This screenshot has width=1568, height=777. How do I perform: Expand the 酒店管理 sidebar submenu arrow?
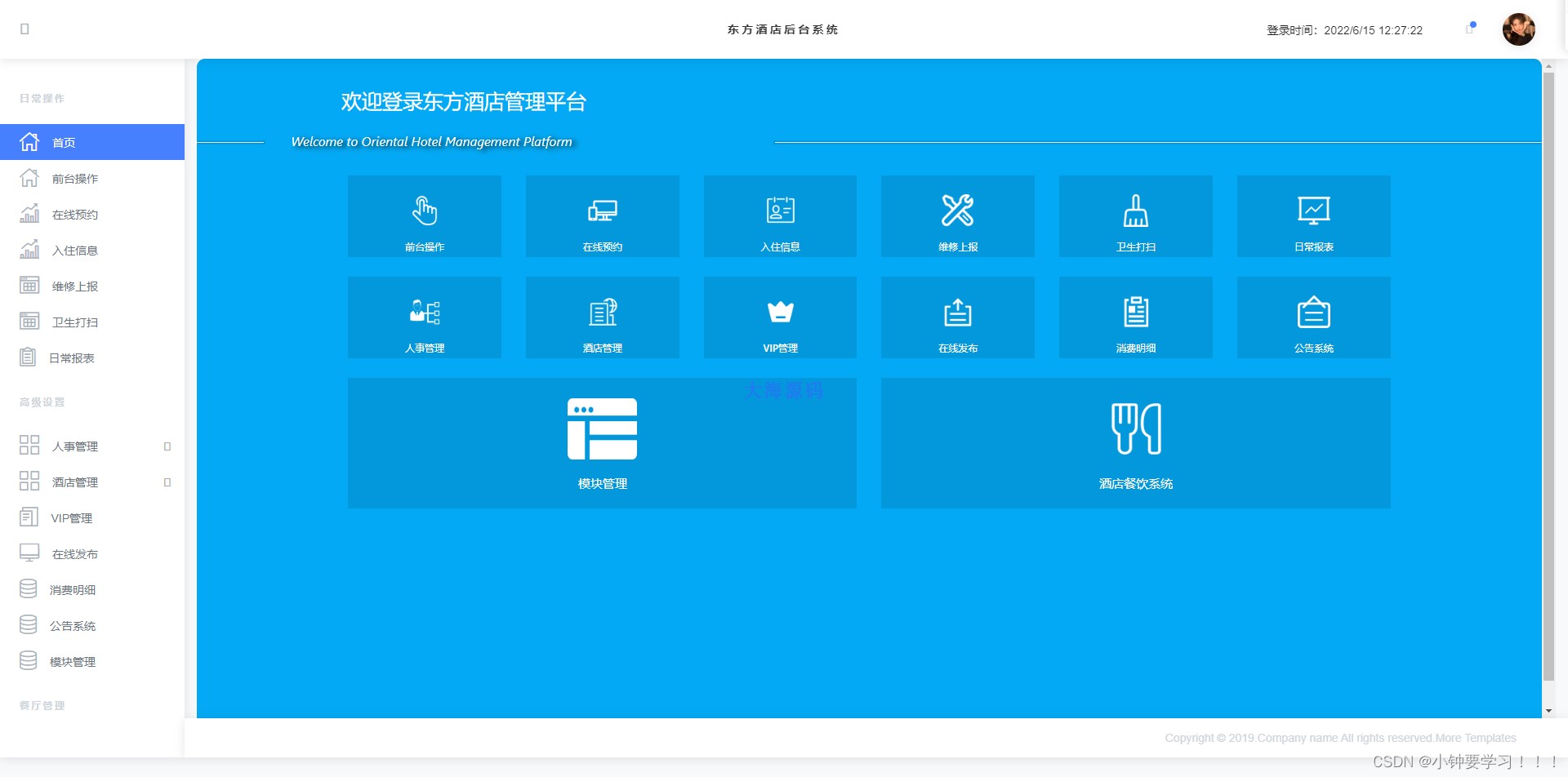pyautogui.click(x=167, y=482)
